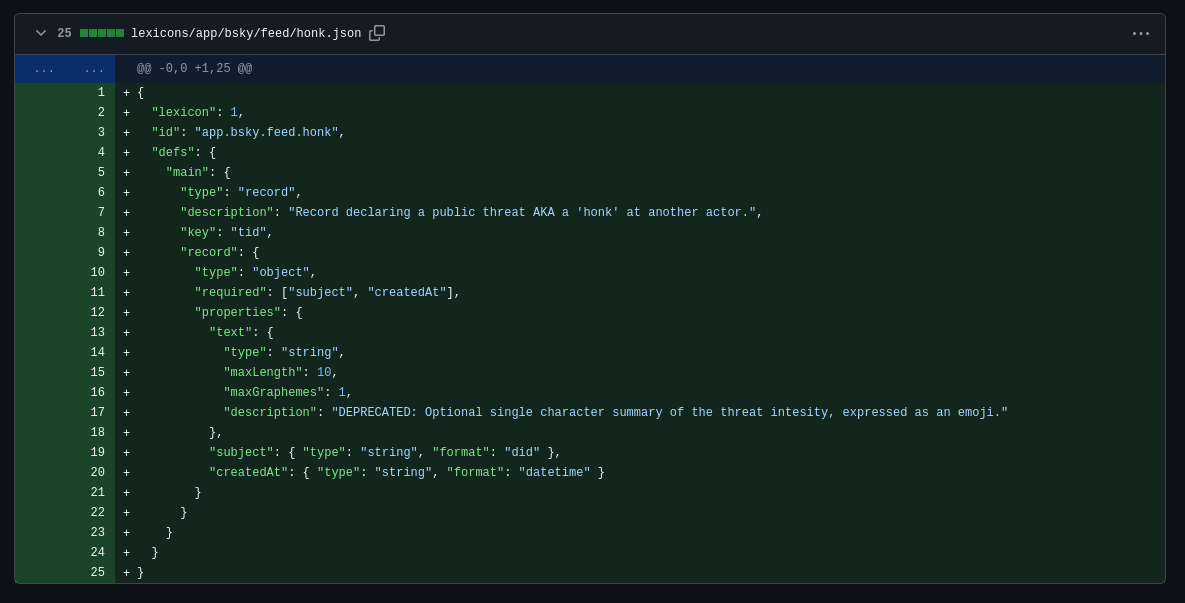The width and height of the screenshot is (1185, 603).
Task: Click the @@ -0,0 +1,25 @@ hunk header
Action: pyautogui.click(x=194, y=69)
